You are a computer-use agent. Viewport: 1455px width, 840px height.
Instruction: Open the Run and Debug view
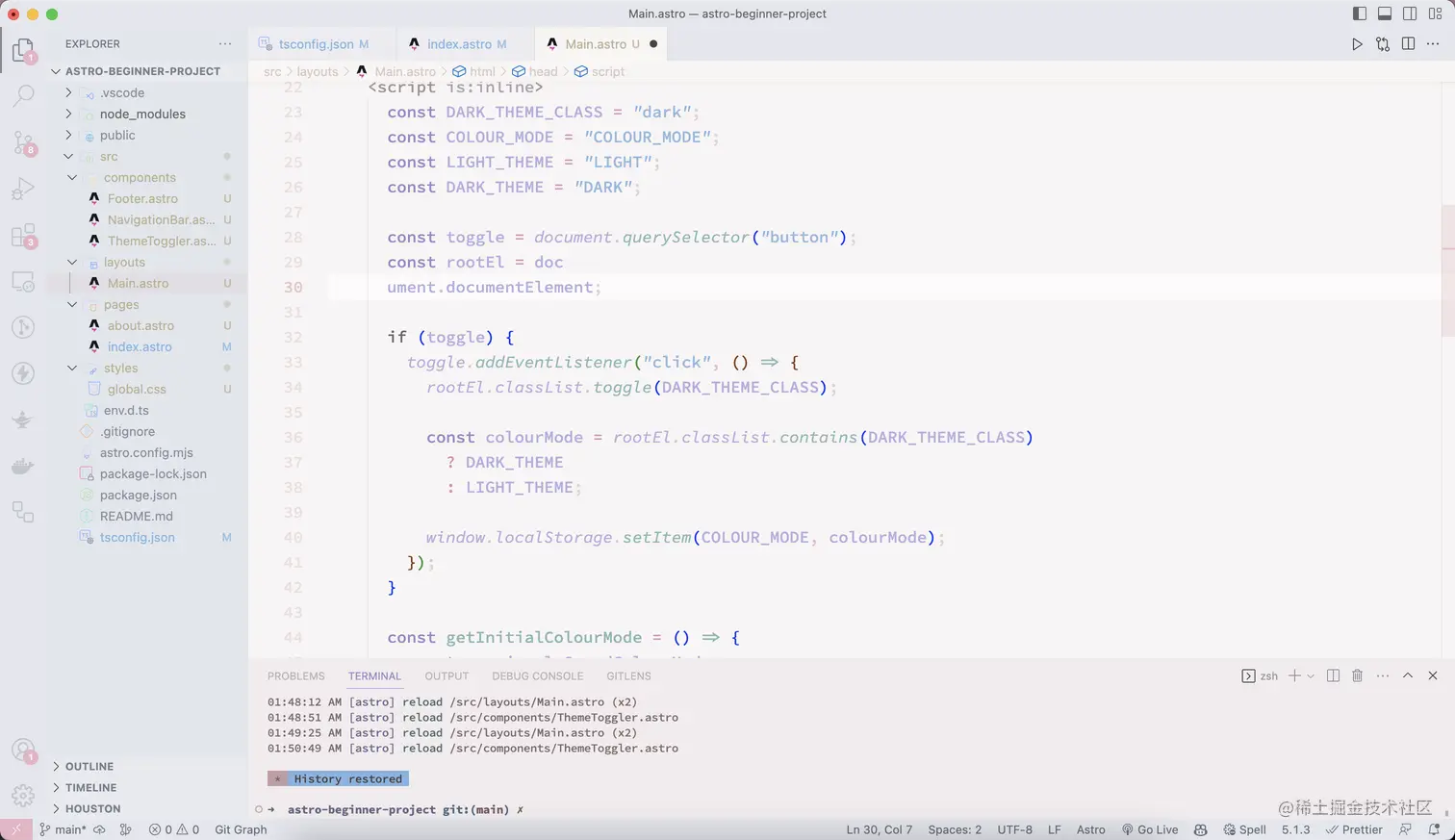click(23, 189)
